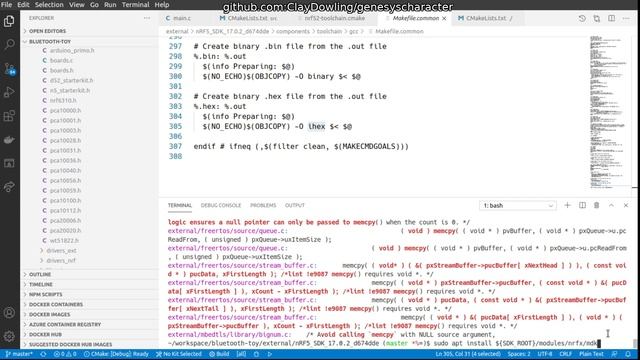Split the terminal panel

[x=582, y=205]
